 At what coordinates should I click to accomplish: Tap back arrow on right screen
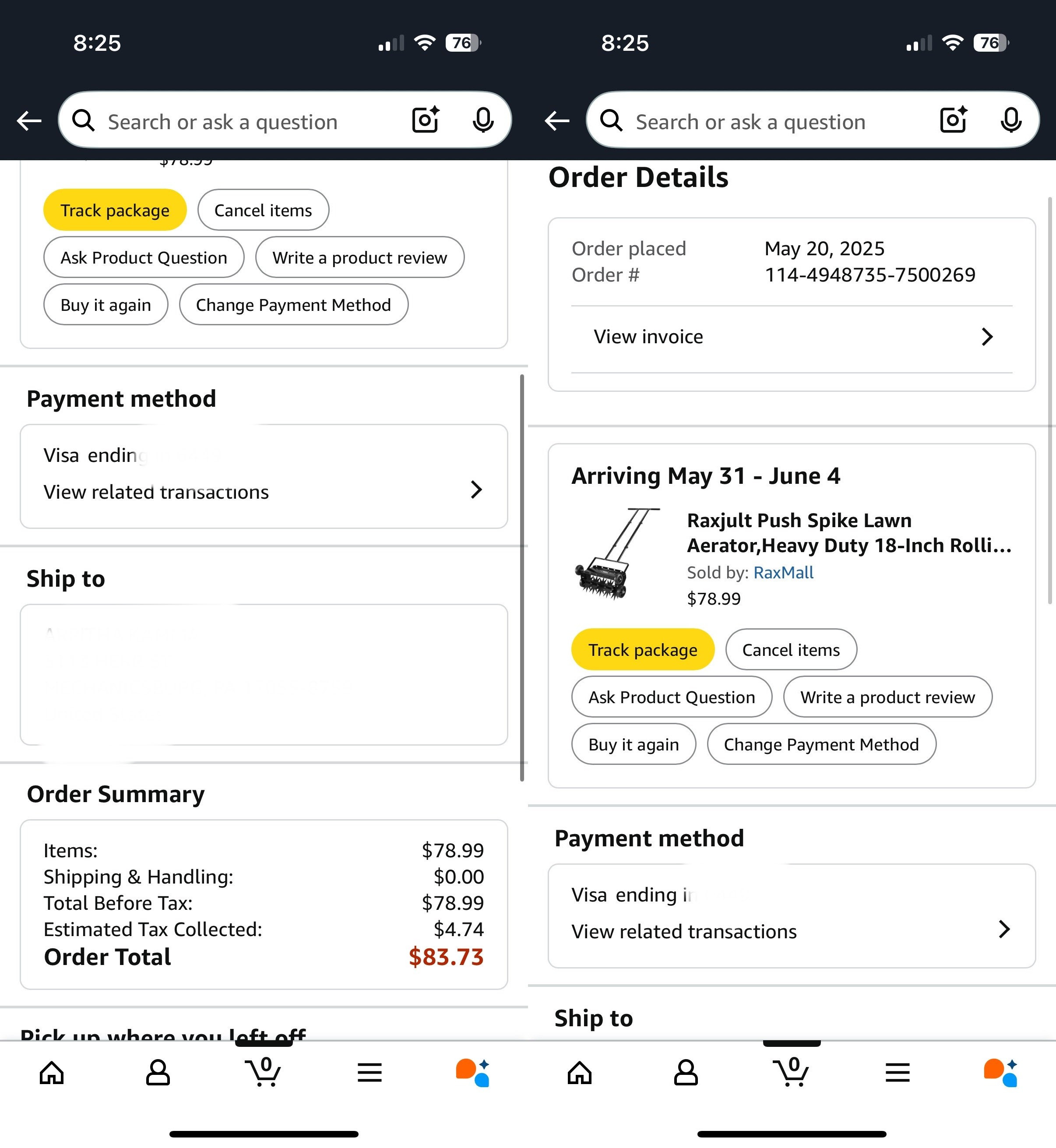[x=557, y=120]
